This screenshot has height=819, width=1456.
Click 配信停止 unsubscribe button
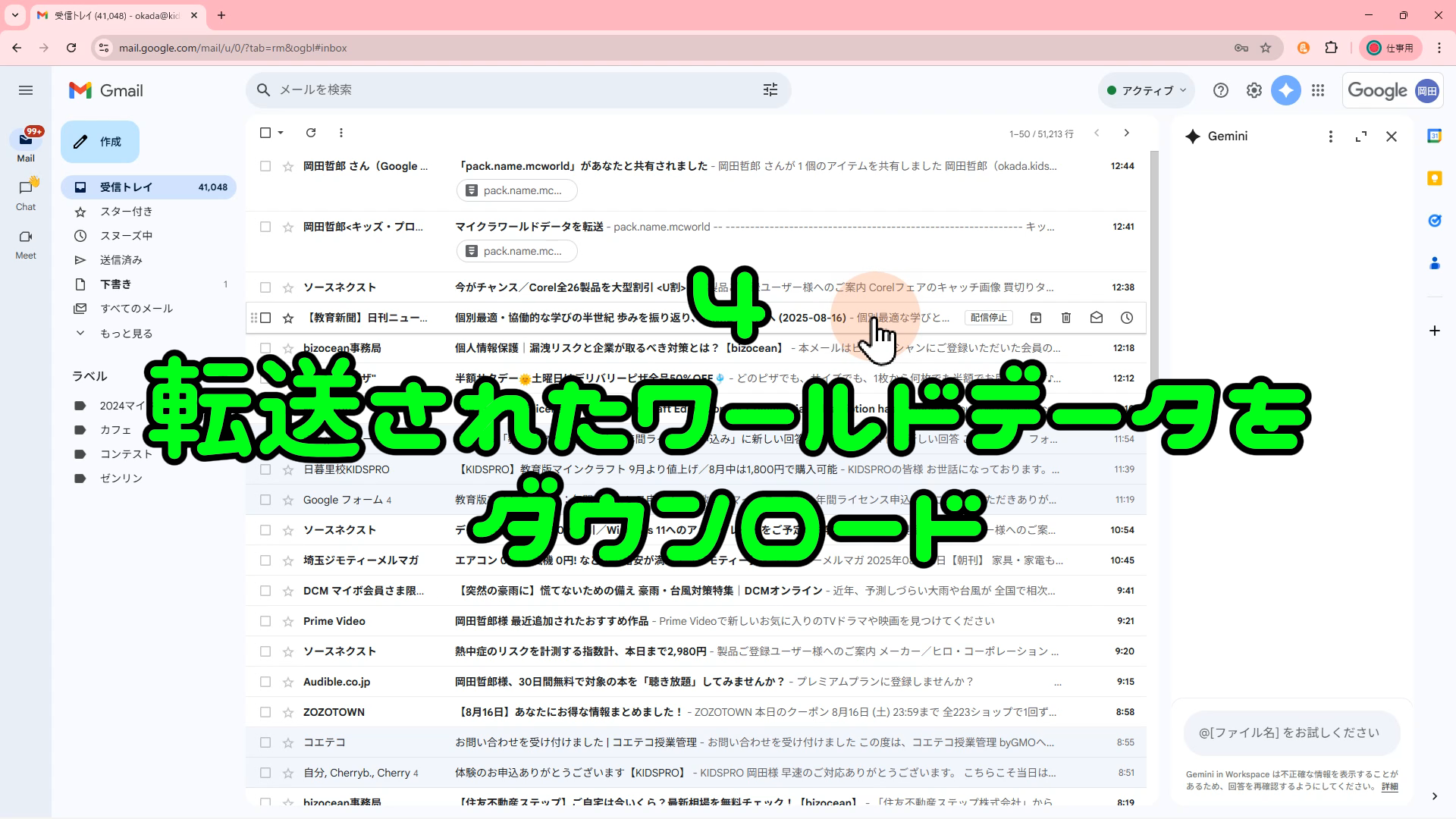(989, 318)
